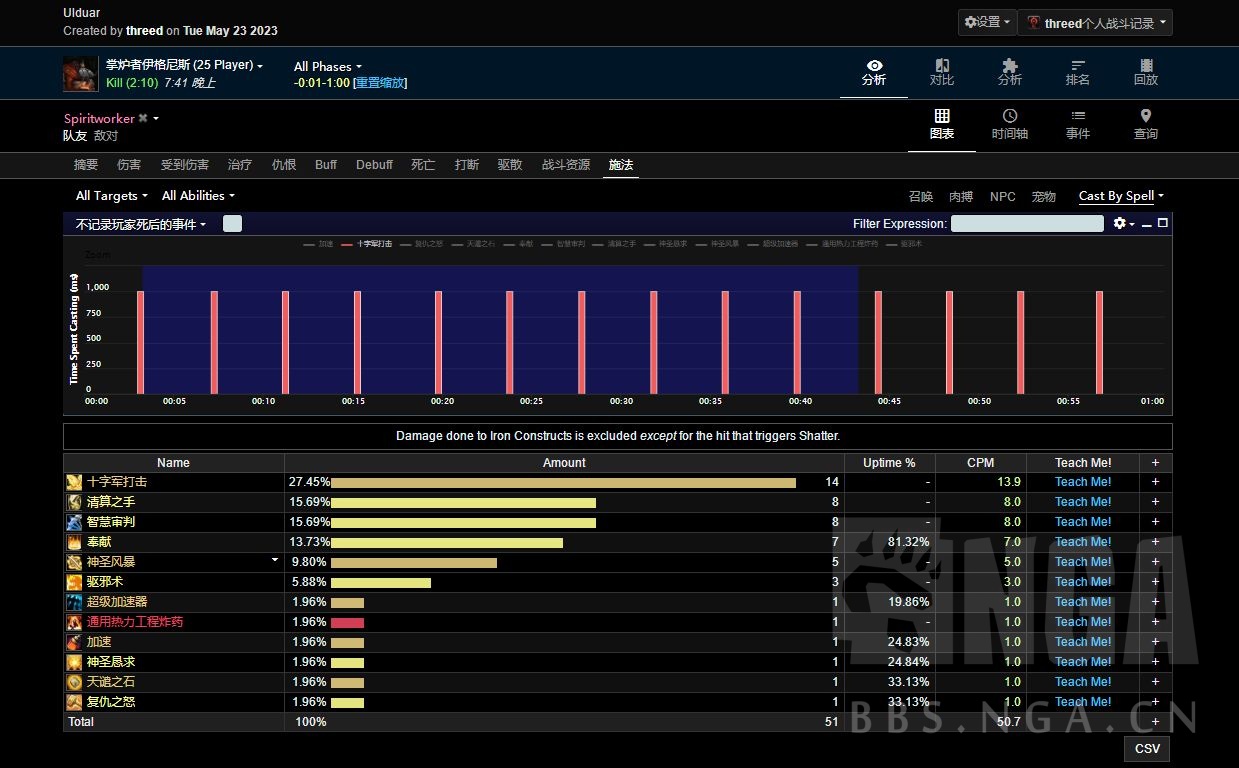Click Teach Me! link for 十字军打击
The image size is (1239, 768).
pos(1083,482)
